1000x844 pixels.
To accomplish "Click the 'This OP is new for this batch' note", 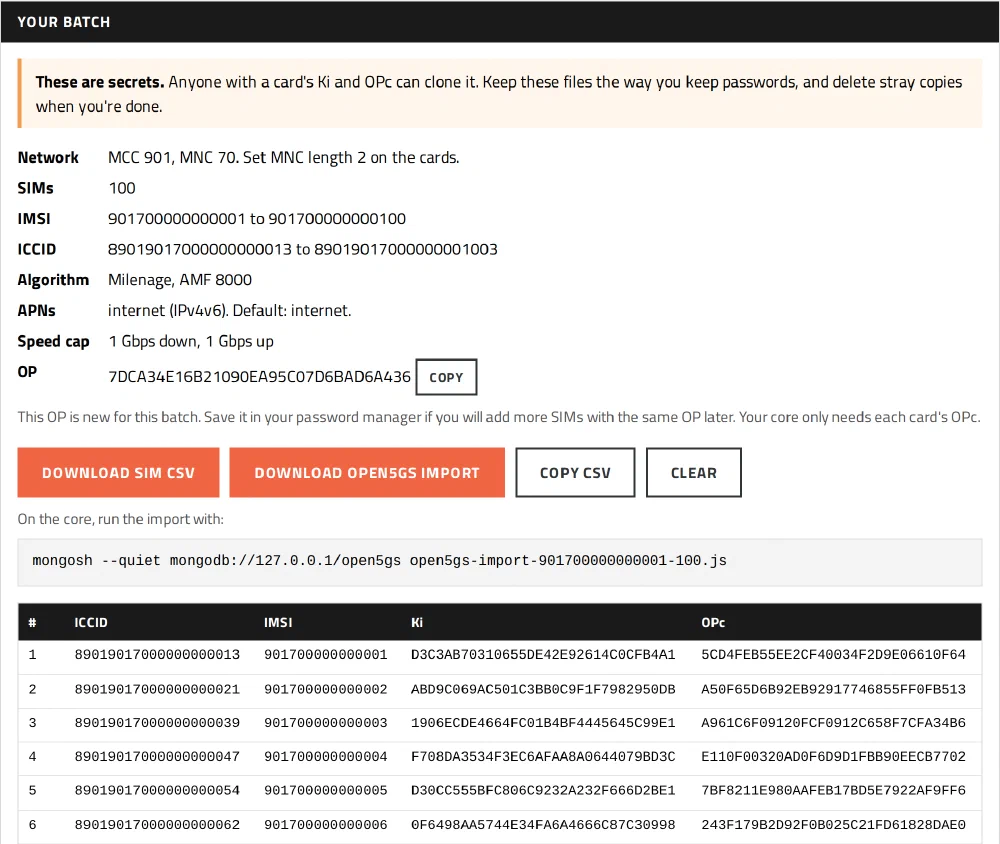I will (499, 417).
